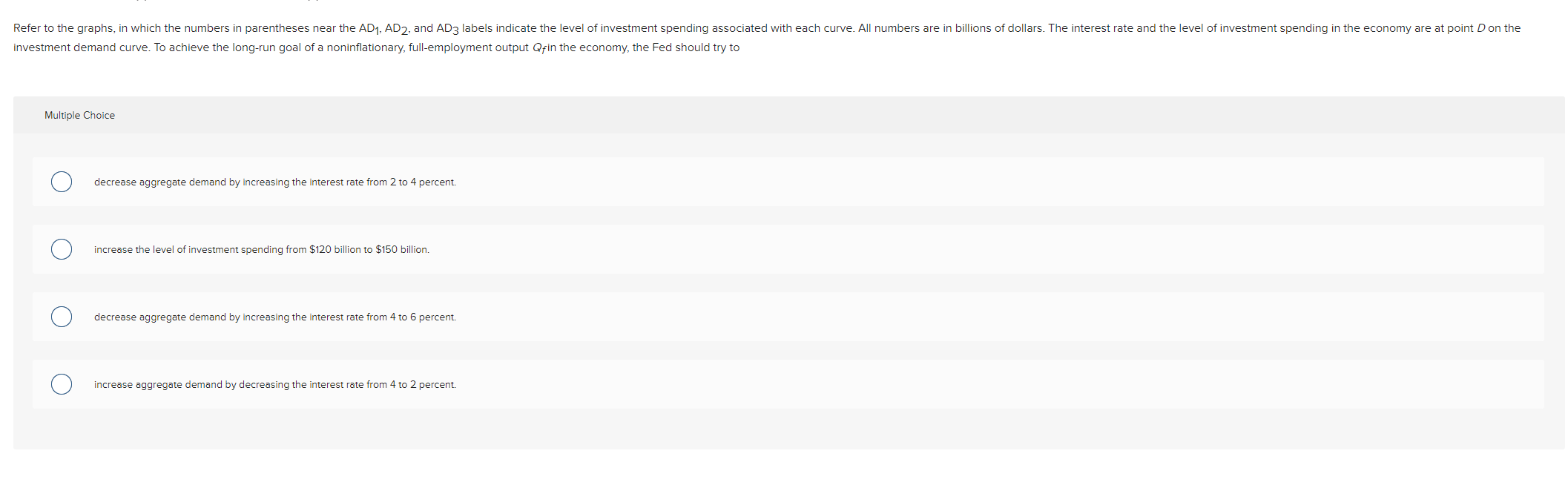Select option about investment spending $120 to $150 billion
This screenshot has width=1568, height=488.
62,249
